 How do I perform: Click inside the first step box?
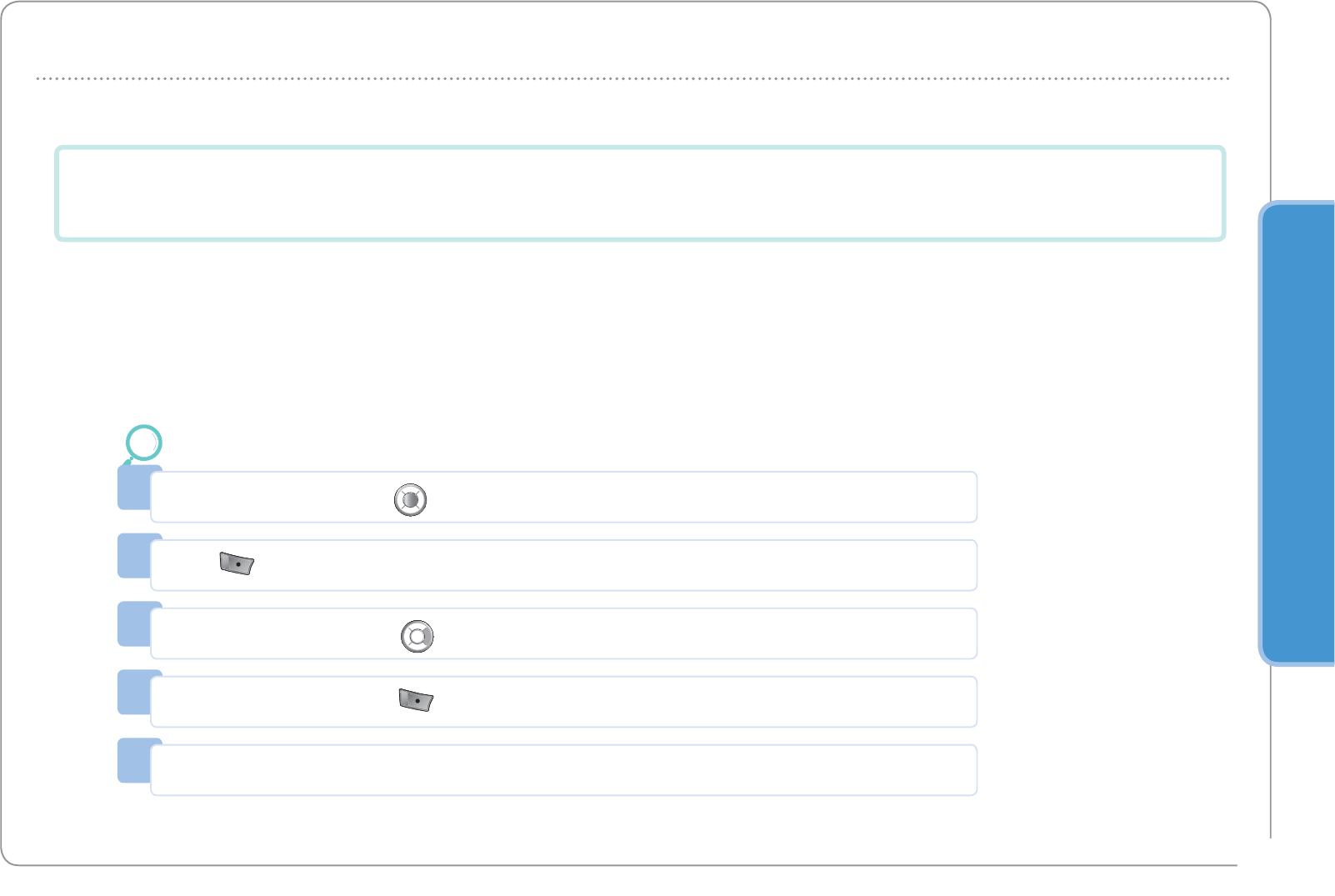(x=667, y=498)
